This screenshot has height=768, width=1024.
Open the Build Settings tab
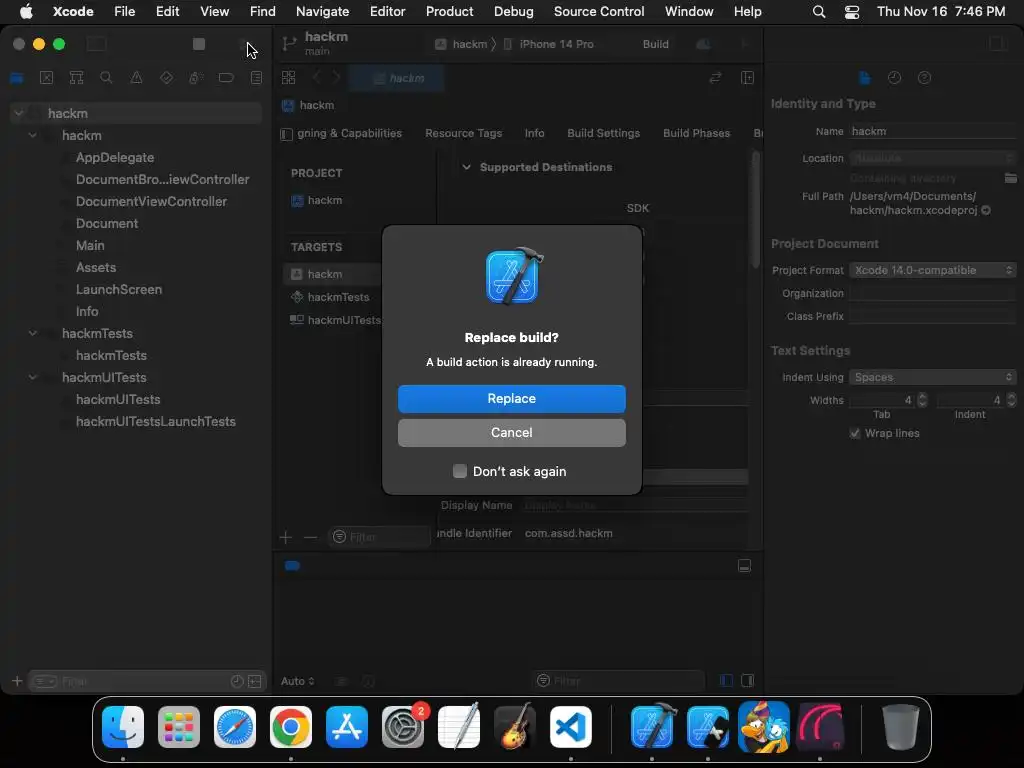(x=603, y=133)
